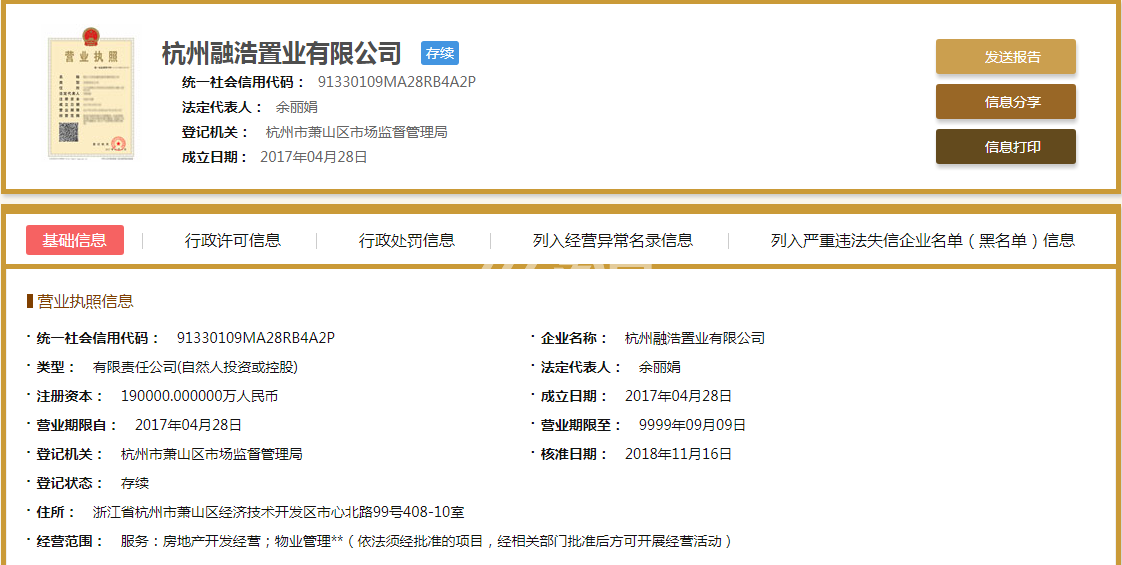Click the 核准日期 value 2018年11月16日
Viewport: 1122px width, 565px height.
[x=678, y=454]
